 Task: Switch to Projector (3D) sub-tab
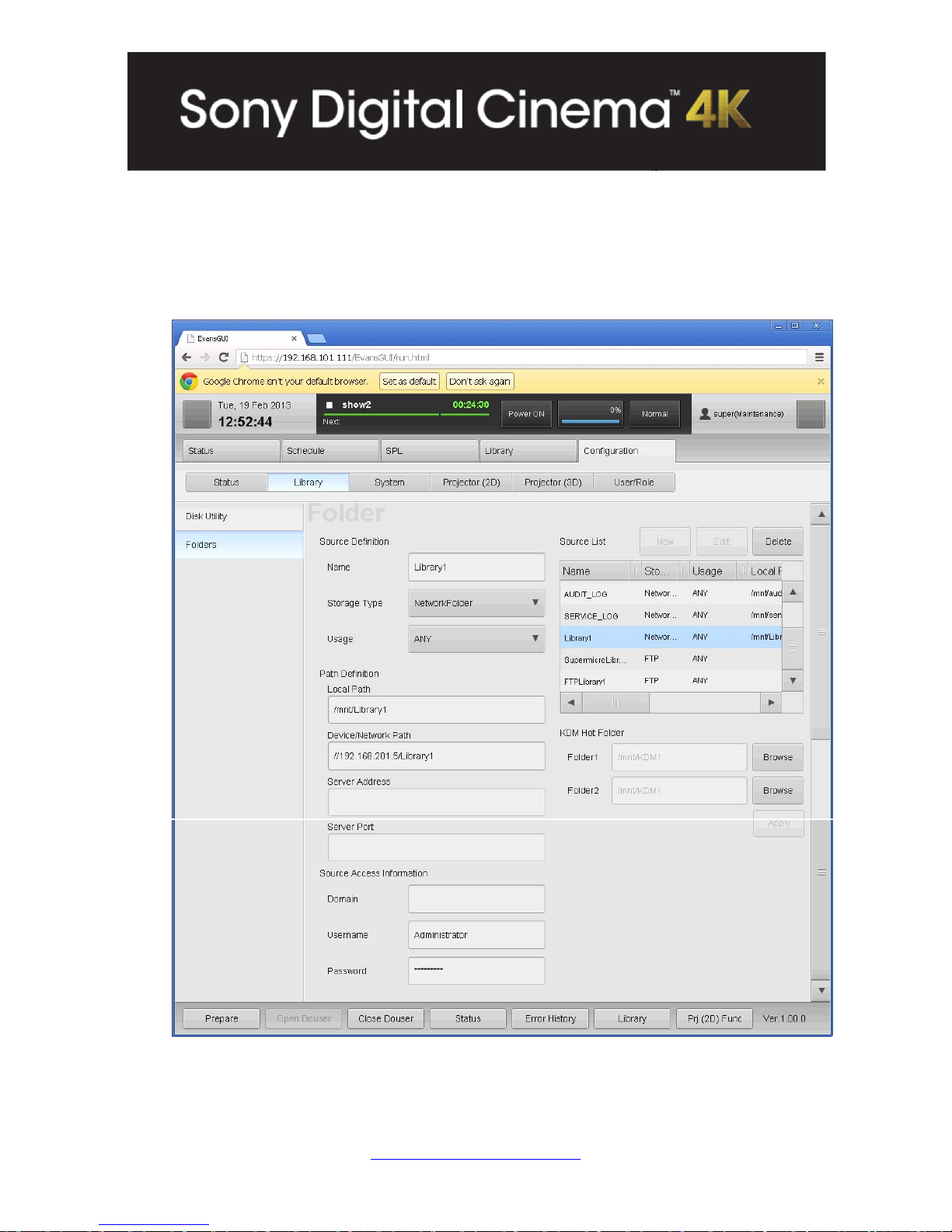click(553, 482)
